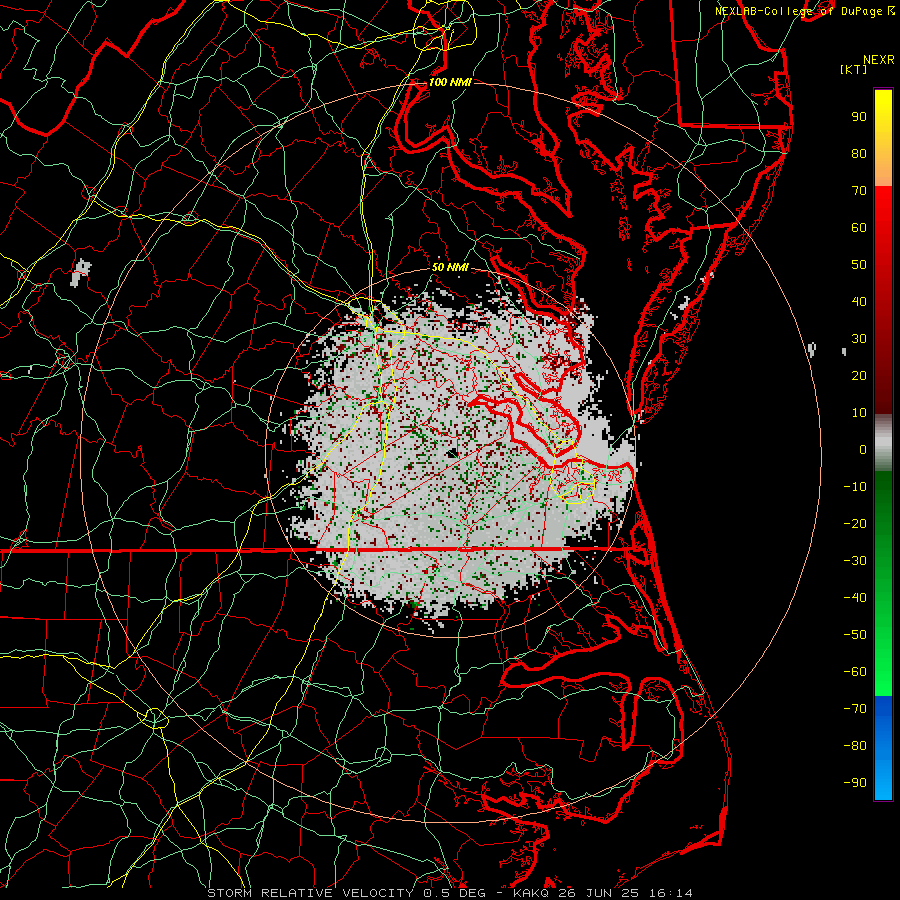The width and height of the screenshot is (900, 900).
Task: Click the light blue segment of the color bar
Action: pos(883,778)
